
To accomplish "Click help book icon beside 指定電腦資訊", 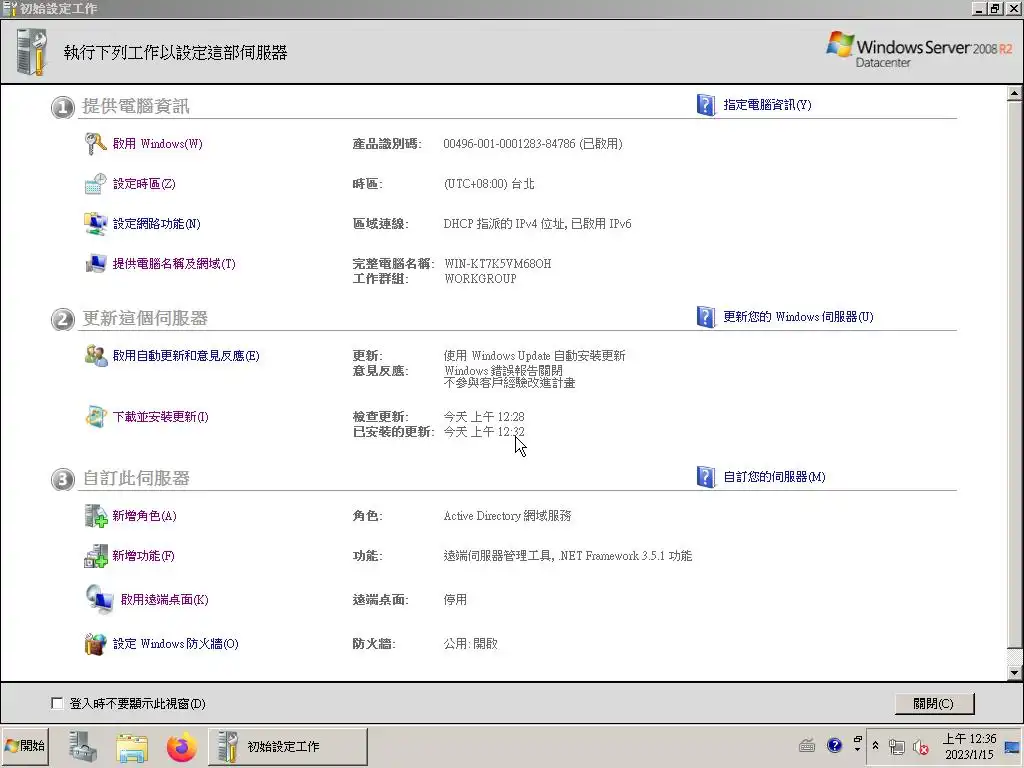I will (x=706, y=104).
